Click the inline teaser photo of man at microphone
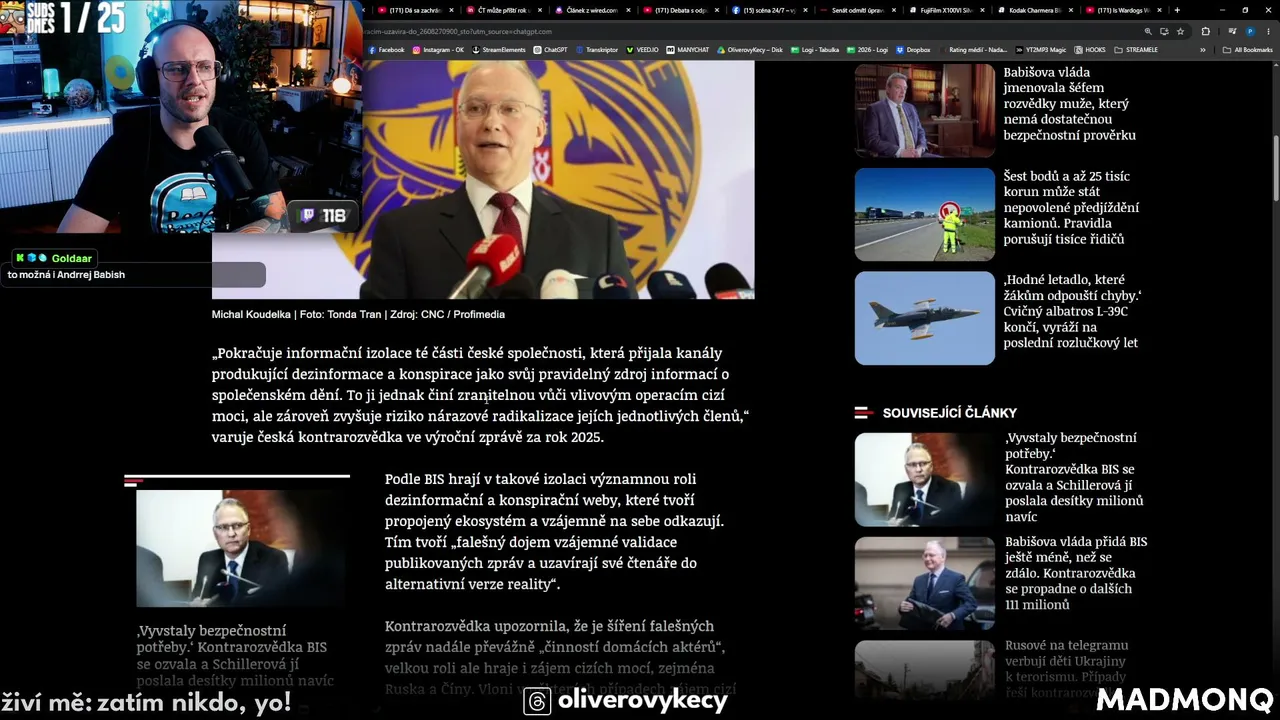Screen dimensions: 1280x720 point(242,548)
